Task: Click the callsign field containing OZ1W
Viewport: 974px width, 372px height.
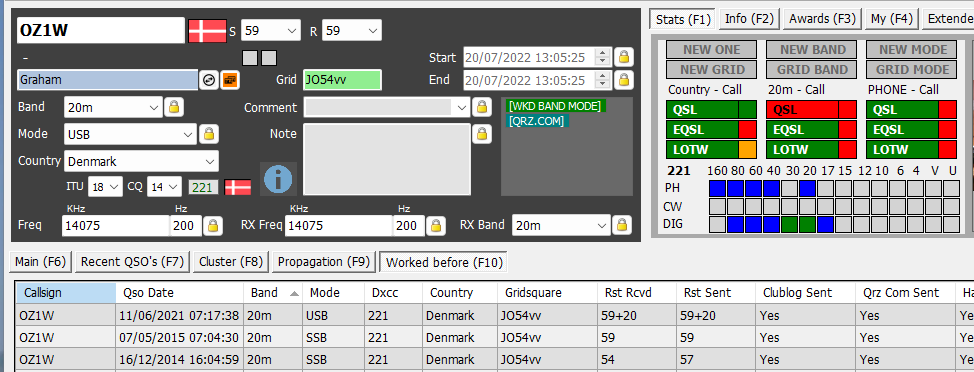Action: [101, 30]
